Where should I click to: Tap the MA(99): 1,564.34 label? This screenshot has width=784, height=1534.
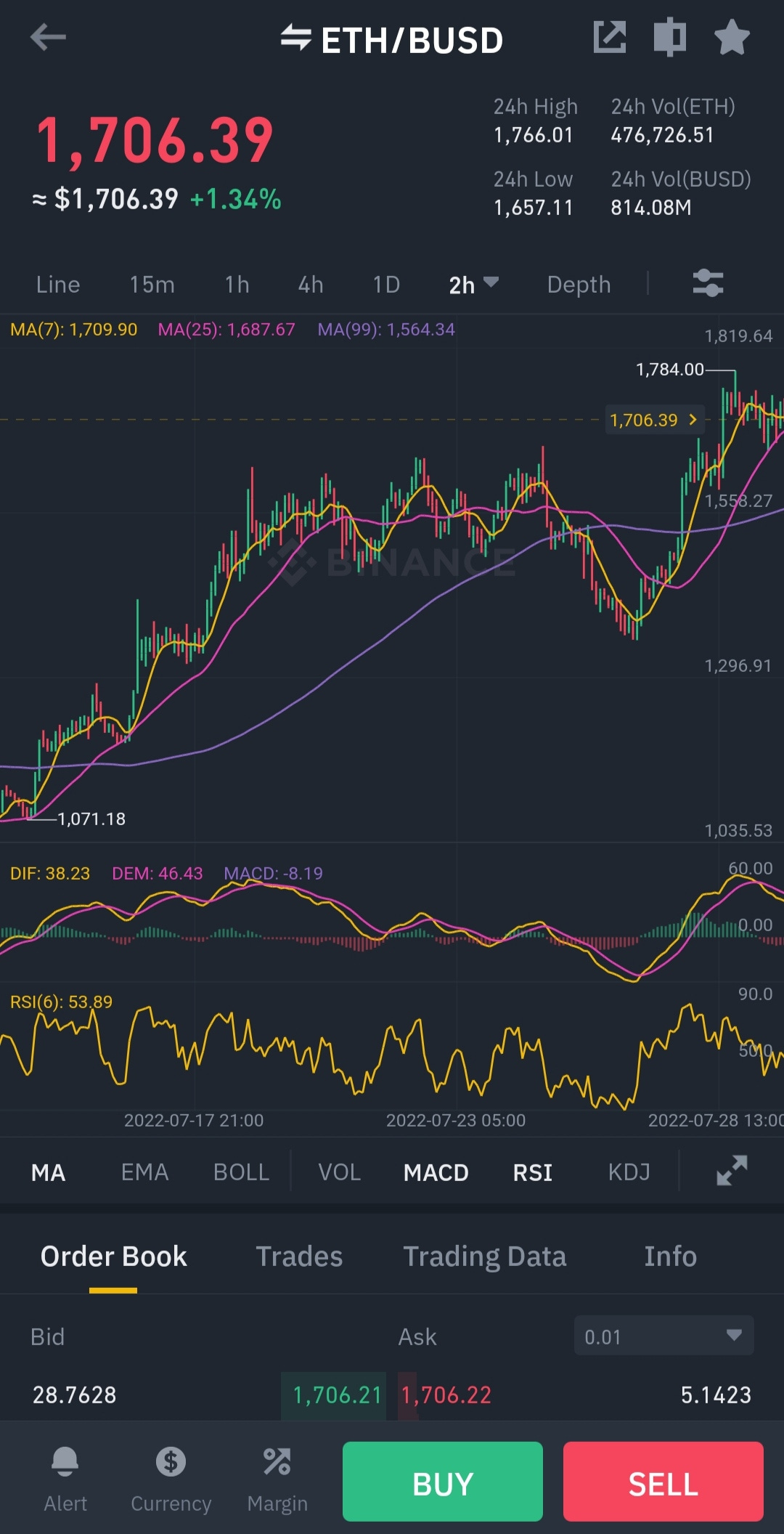coord(386,330)
